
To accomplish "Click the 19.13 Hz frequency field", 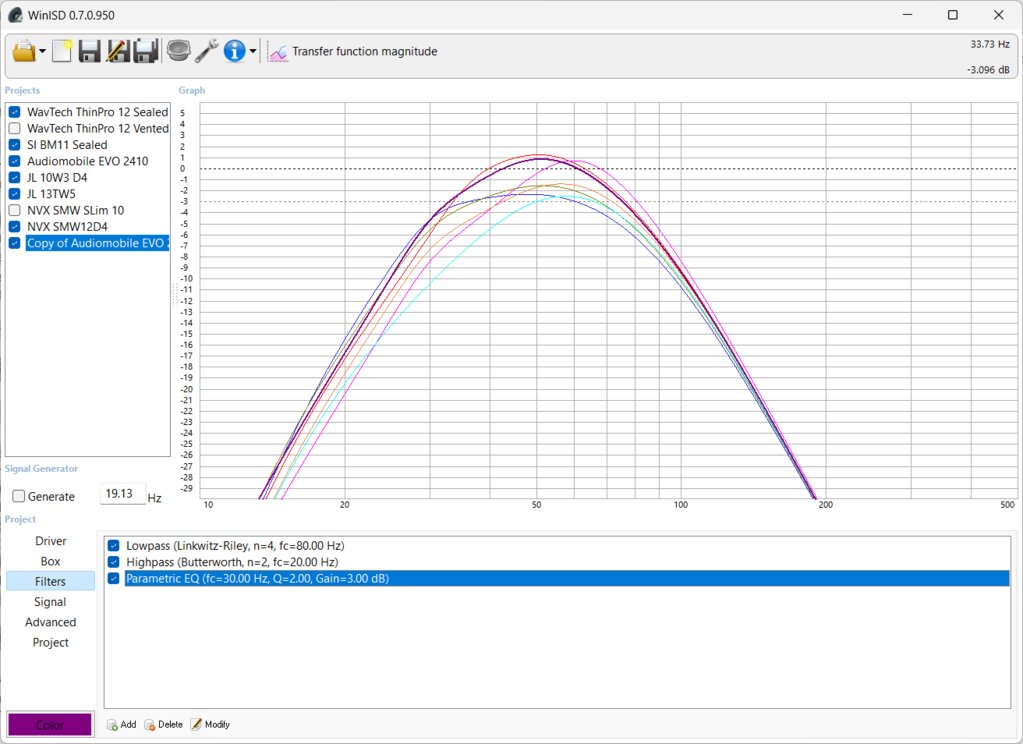I will [122, 494].
